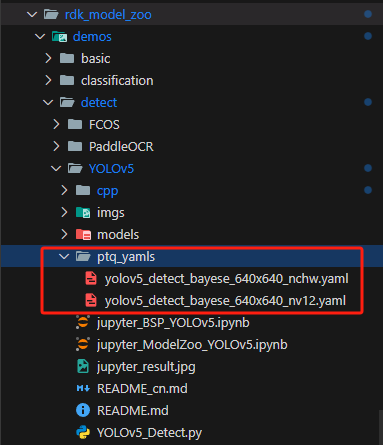Screen dimensions: 383x445
Task: Click the image icon for jupyter_result.jpg
Action: pos(83,366)
